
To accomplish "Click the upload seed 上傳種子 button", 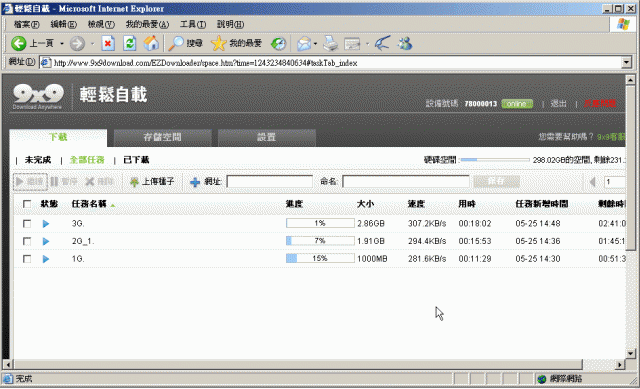I will (x=152, y=181).
